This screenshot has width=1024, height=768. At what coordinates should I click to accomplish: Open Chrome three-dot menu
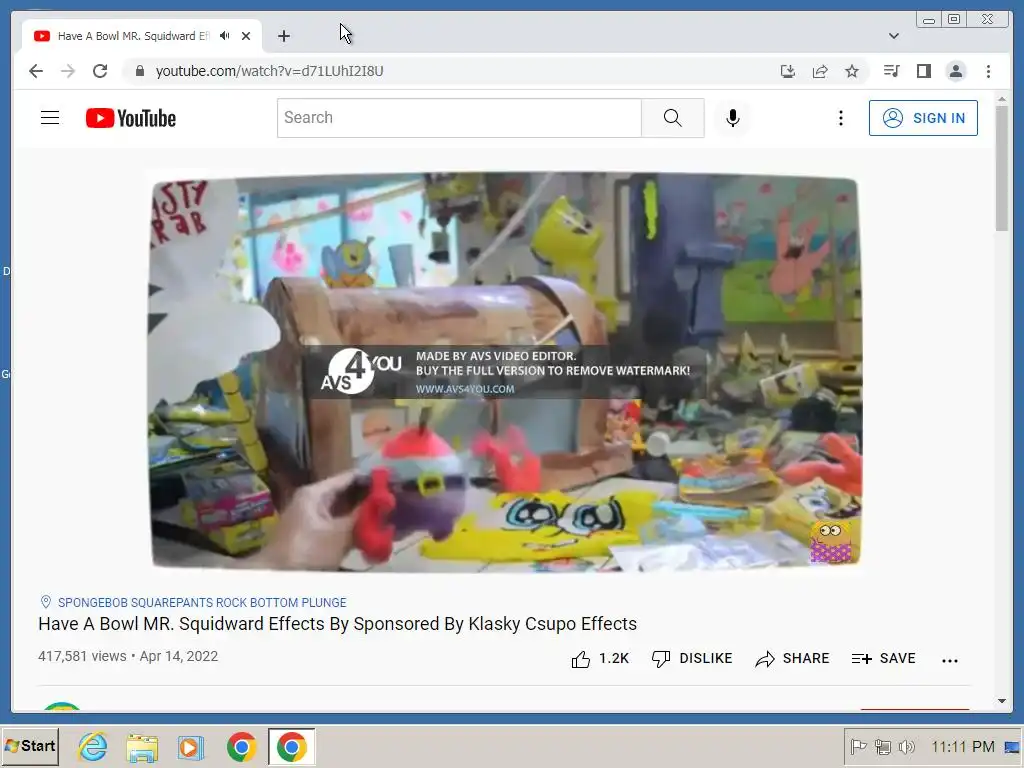click(x=988, y=71)
